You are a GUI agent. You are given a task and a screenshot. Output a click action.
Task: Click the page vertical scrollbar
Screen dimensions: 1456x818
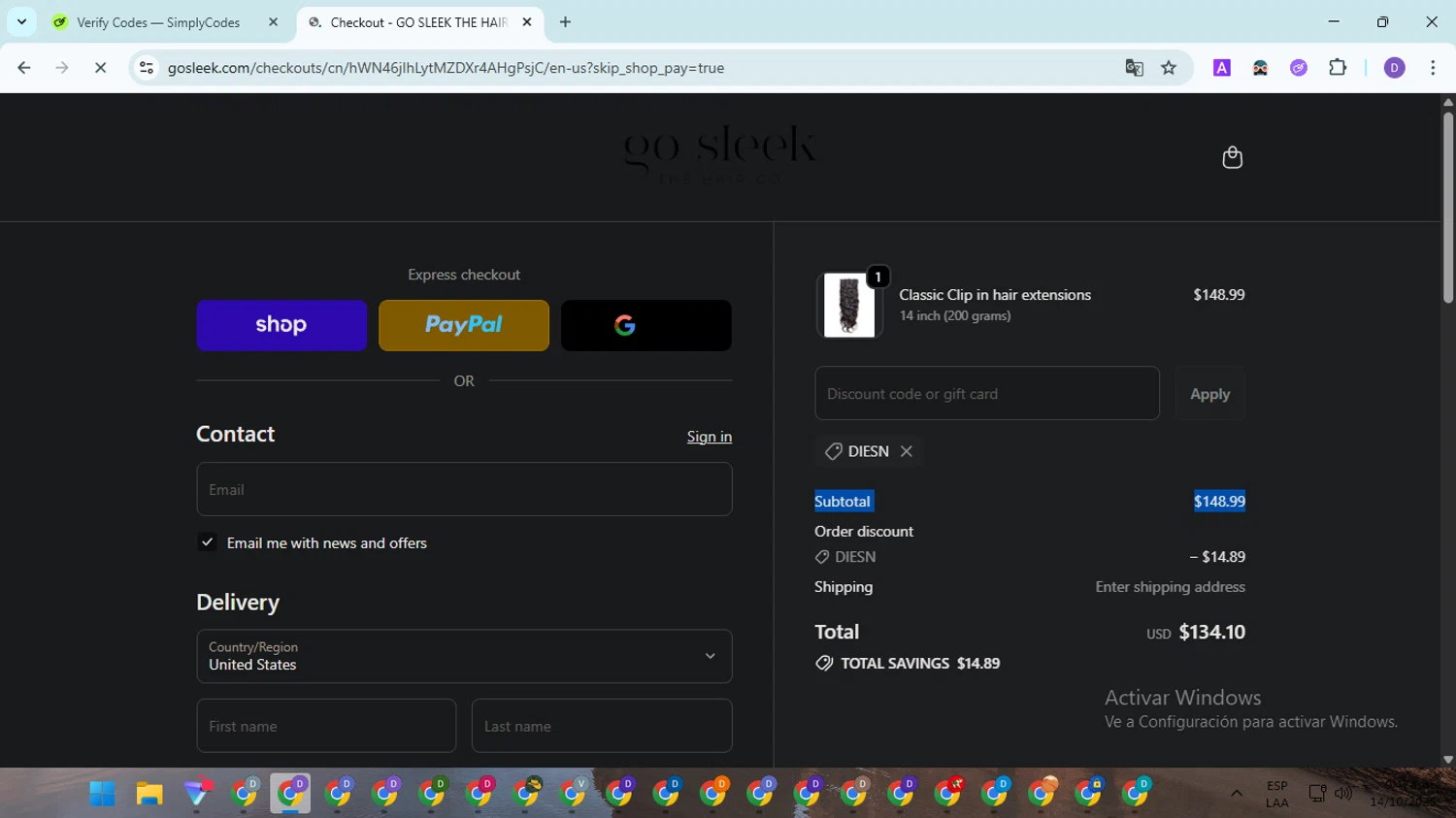(1447, 209)
